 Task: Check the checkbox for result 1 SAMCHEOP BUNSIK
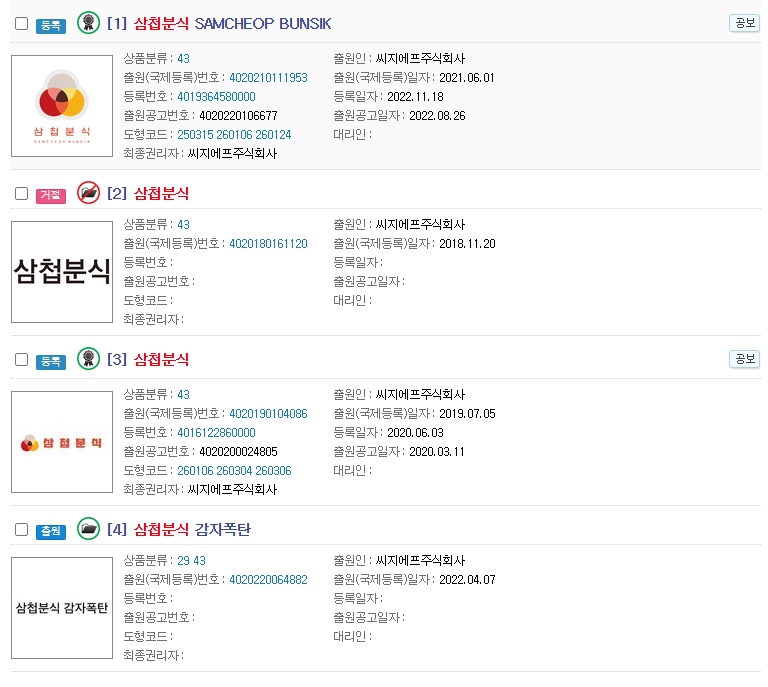(x=22, y=23)
